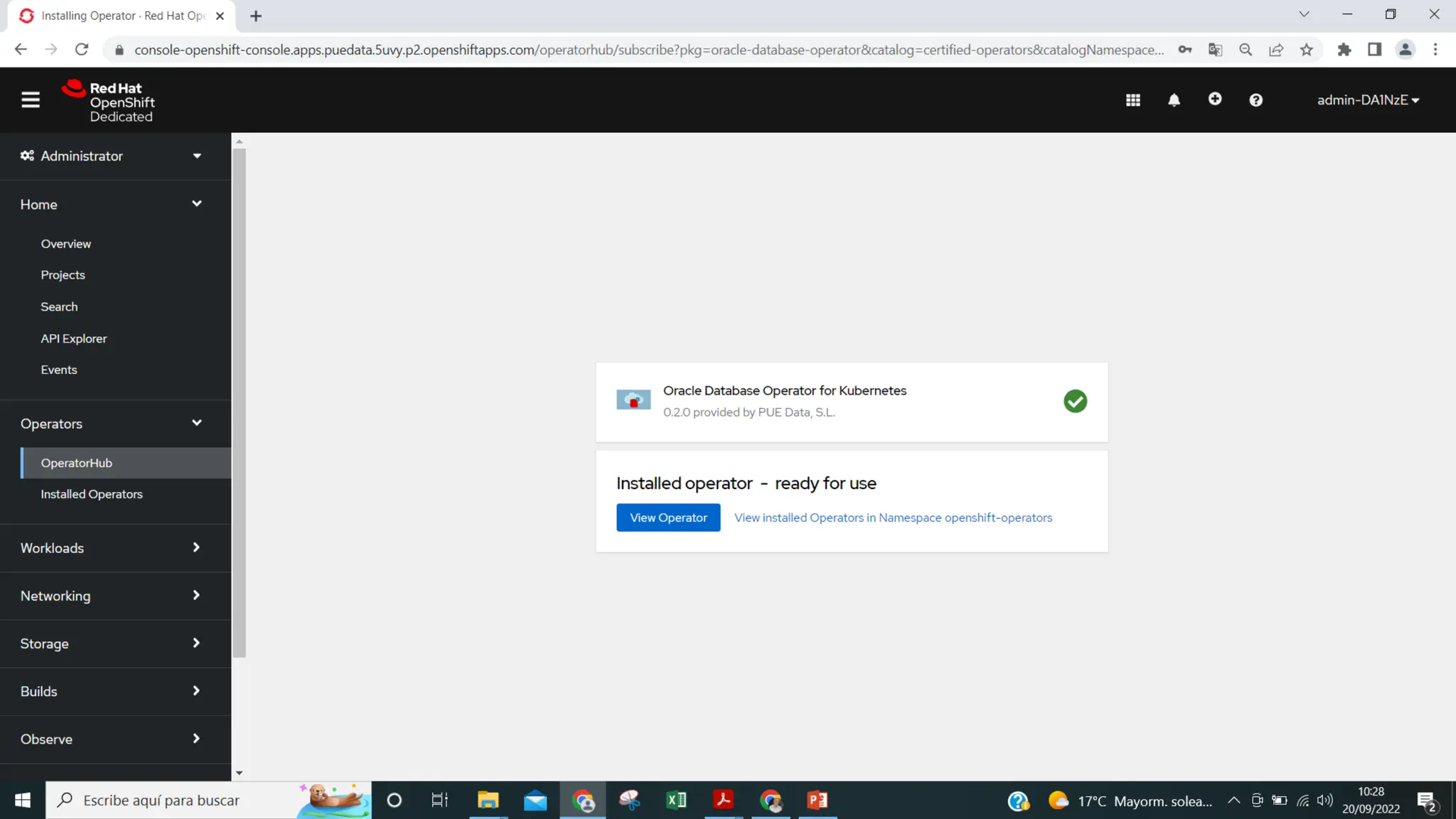This screenshot has width=1456, height=819.
Task: Bookmark page with the star icon
Action: (1306, 50)
